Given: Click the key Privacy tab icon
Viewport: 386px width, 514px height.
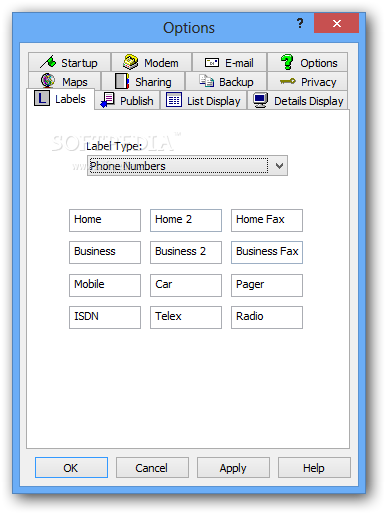Looking at the screenshot, I should [288, 81].
